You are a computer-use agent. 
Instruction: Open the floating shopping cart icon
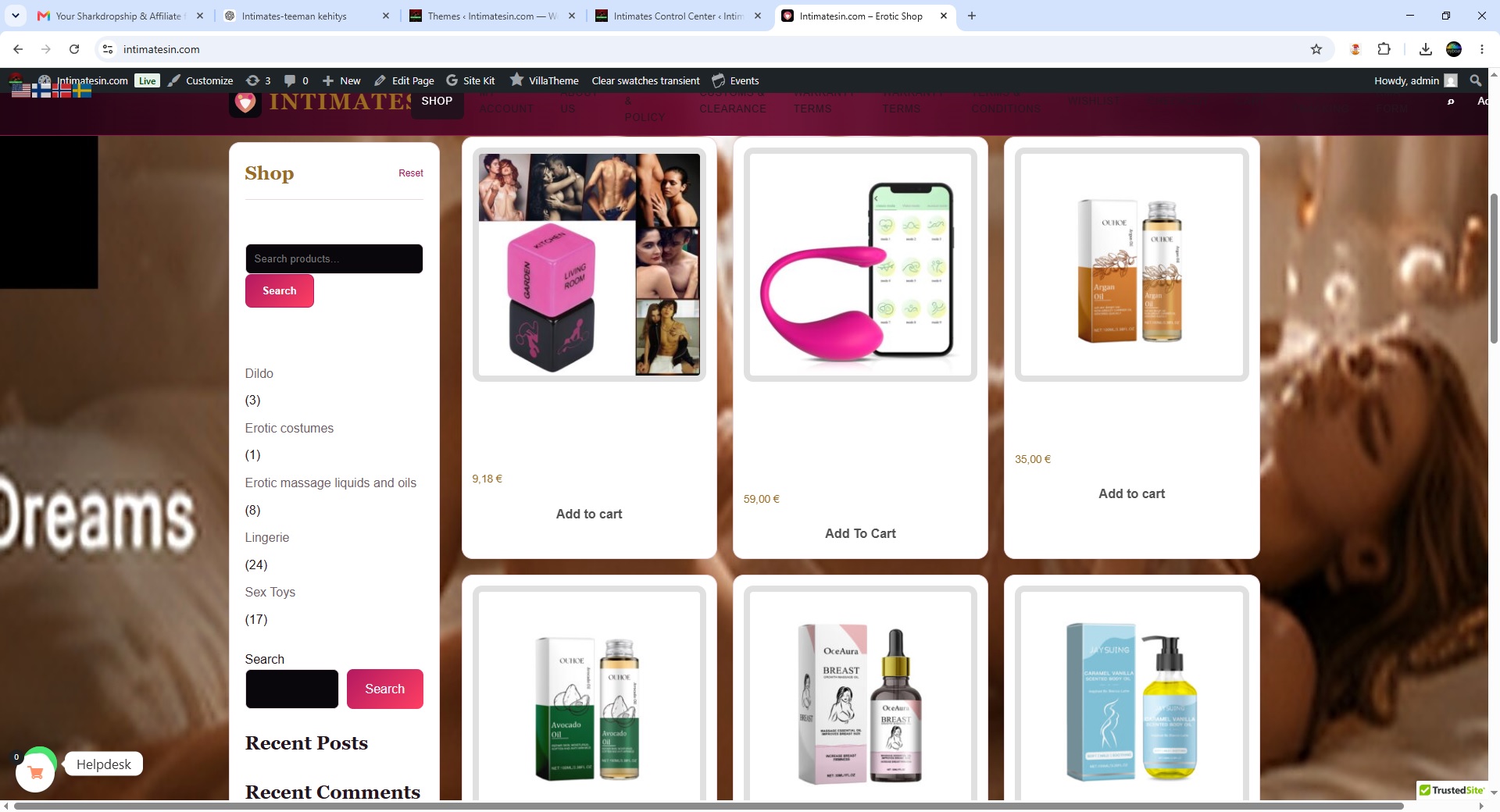[35, 773]
